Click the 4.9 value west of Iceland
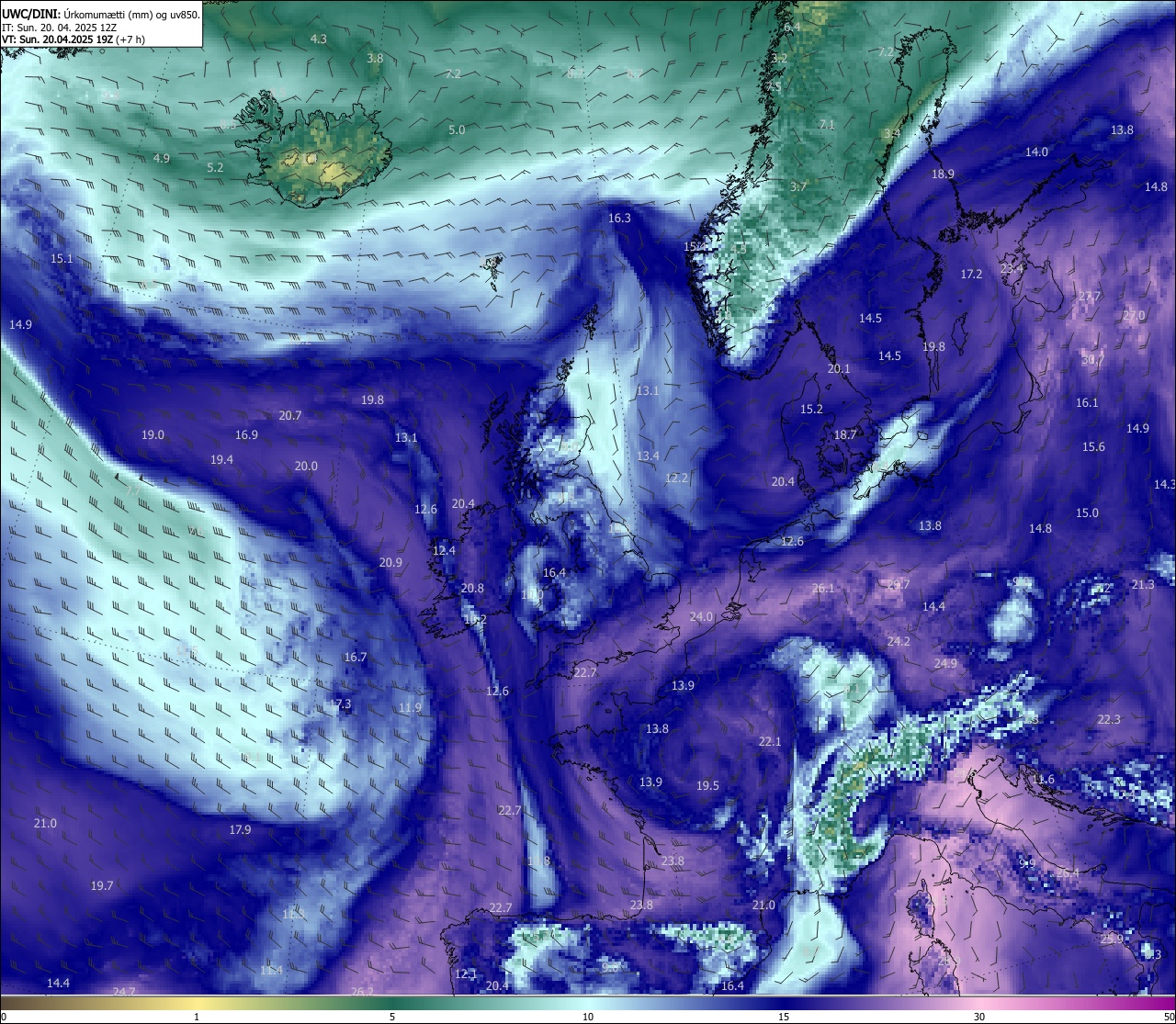The height and width of the screenshot is (1024, 1176). pos(162,159)
